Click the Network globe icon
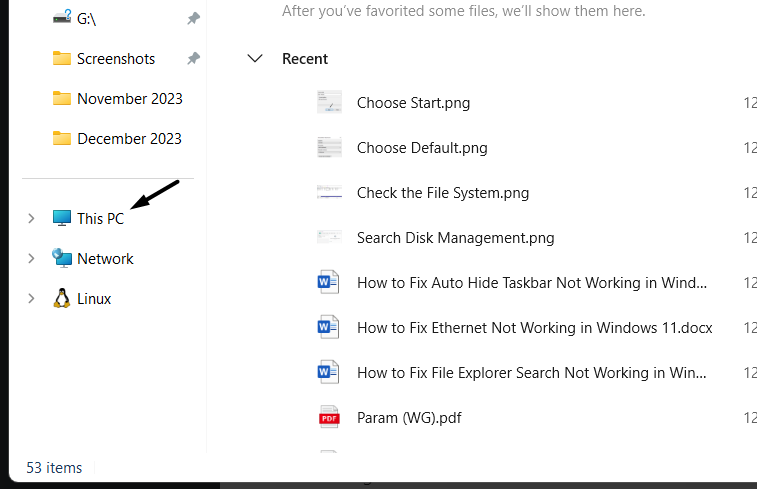Image resolution: width=757 pixels, height=489 pixels. [62, 258]
